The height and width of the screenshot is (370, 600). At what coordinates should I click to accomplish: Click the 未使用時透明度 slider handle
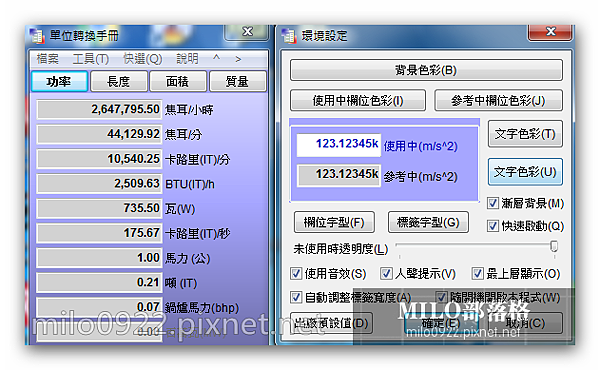[x=554, y=246]
